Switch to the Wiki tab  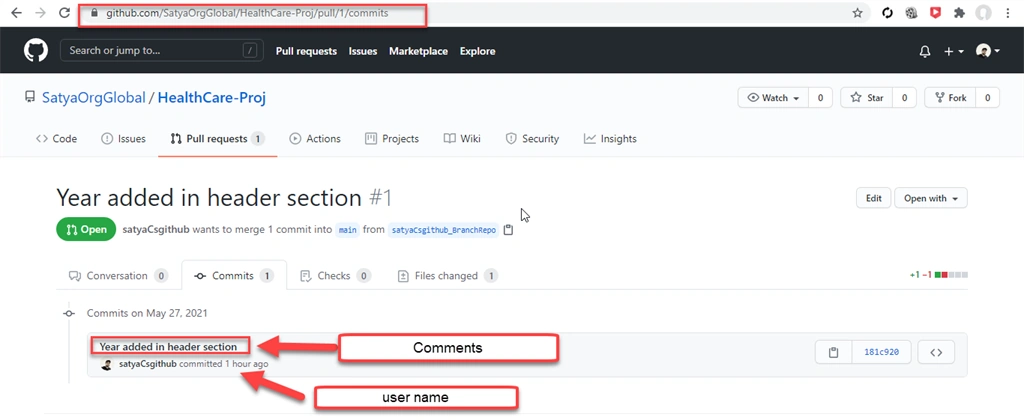pos(462,138)
